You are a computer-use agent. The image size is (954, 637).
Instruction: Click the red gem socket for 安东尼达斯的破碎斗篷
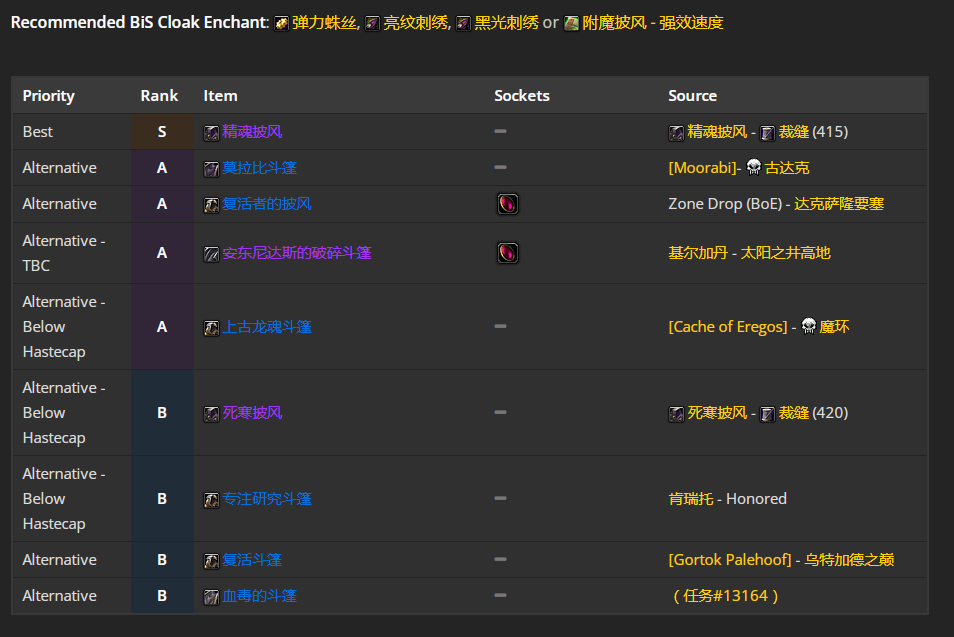point(507,252)
